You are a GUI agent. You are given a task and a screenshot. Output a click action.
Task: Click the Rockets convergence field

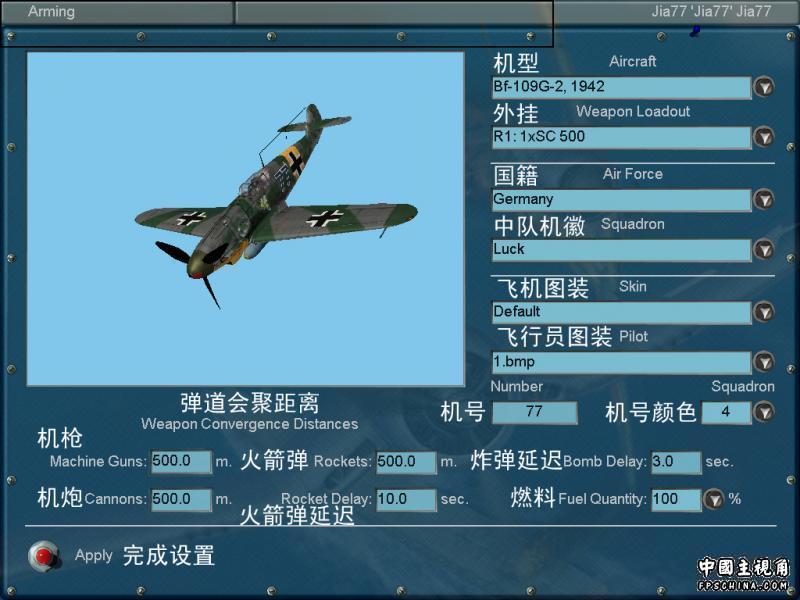click(x=406, y=462)
